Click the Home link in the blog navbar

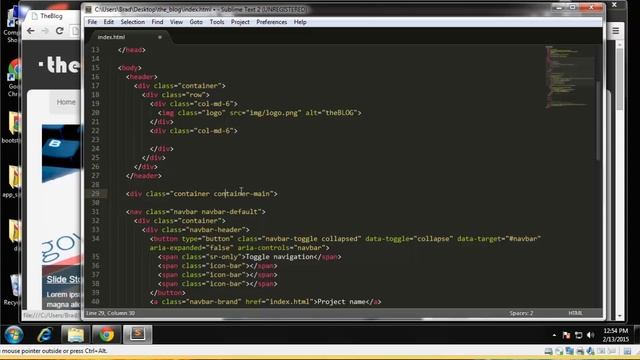click(x=66, y=102)
